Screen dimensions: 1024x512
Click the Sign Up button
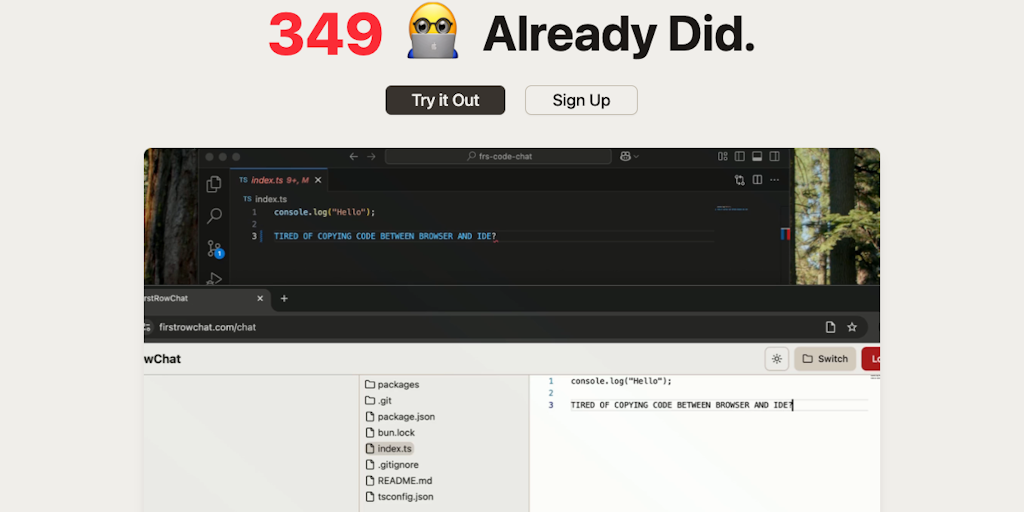tap(581, 100)
